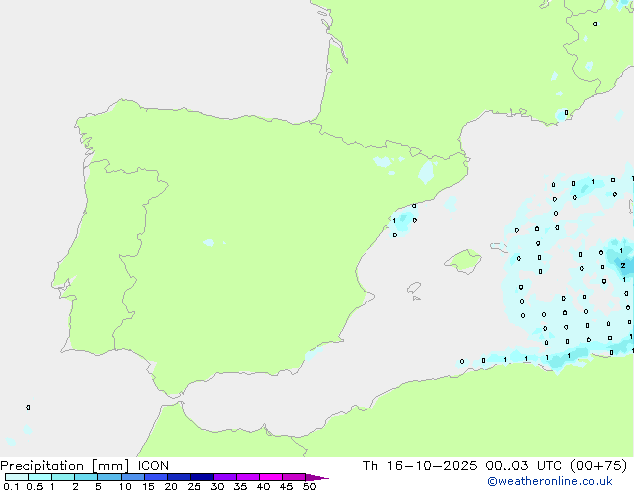Click the '50' legend scale label
634x490 pixels.
(309, 486)
